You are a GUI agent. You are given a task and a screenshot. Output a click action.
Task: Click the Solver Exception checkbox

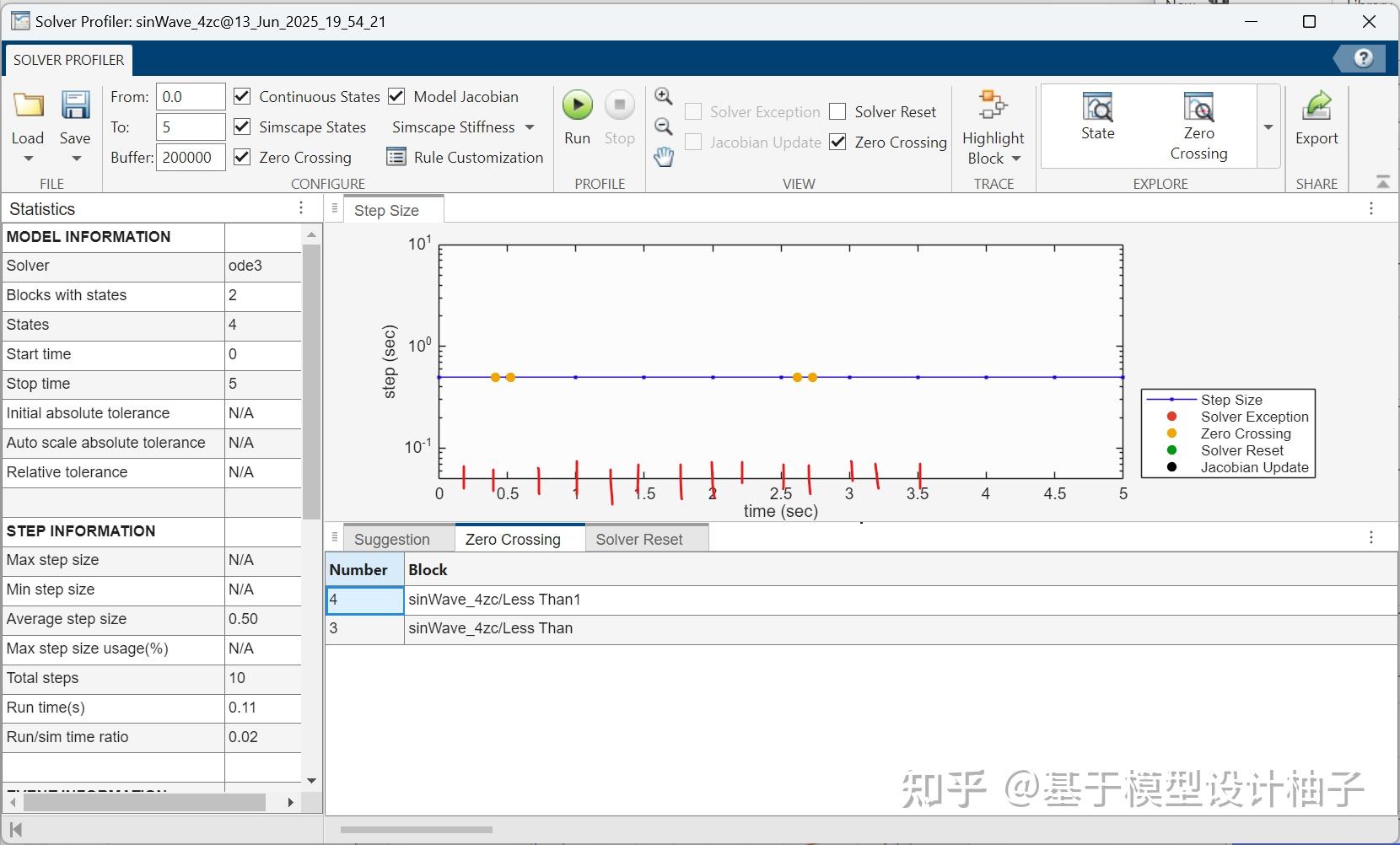point(693,111)
